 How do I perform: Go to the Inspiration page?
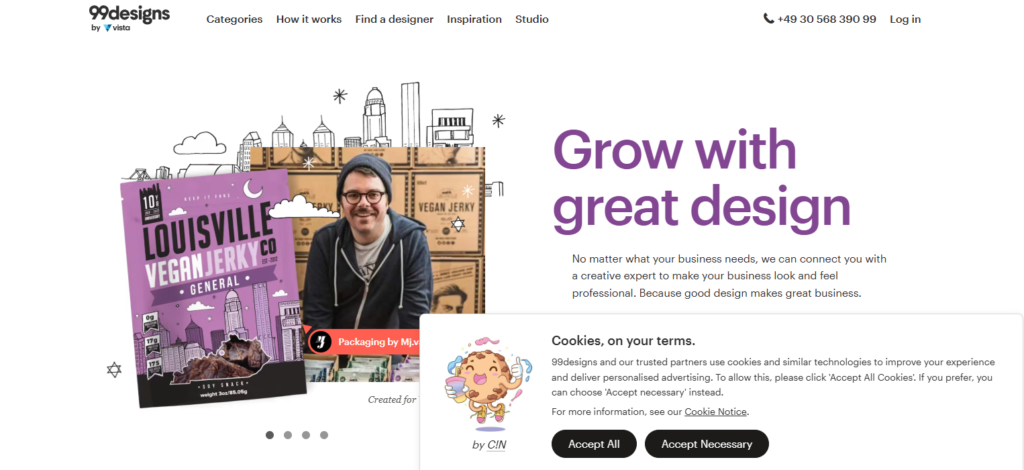(x=474, y=20)
